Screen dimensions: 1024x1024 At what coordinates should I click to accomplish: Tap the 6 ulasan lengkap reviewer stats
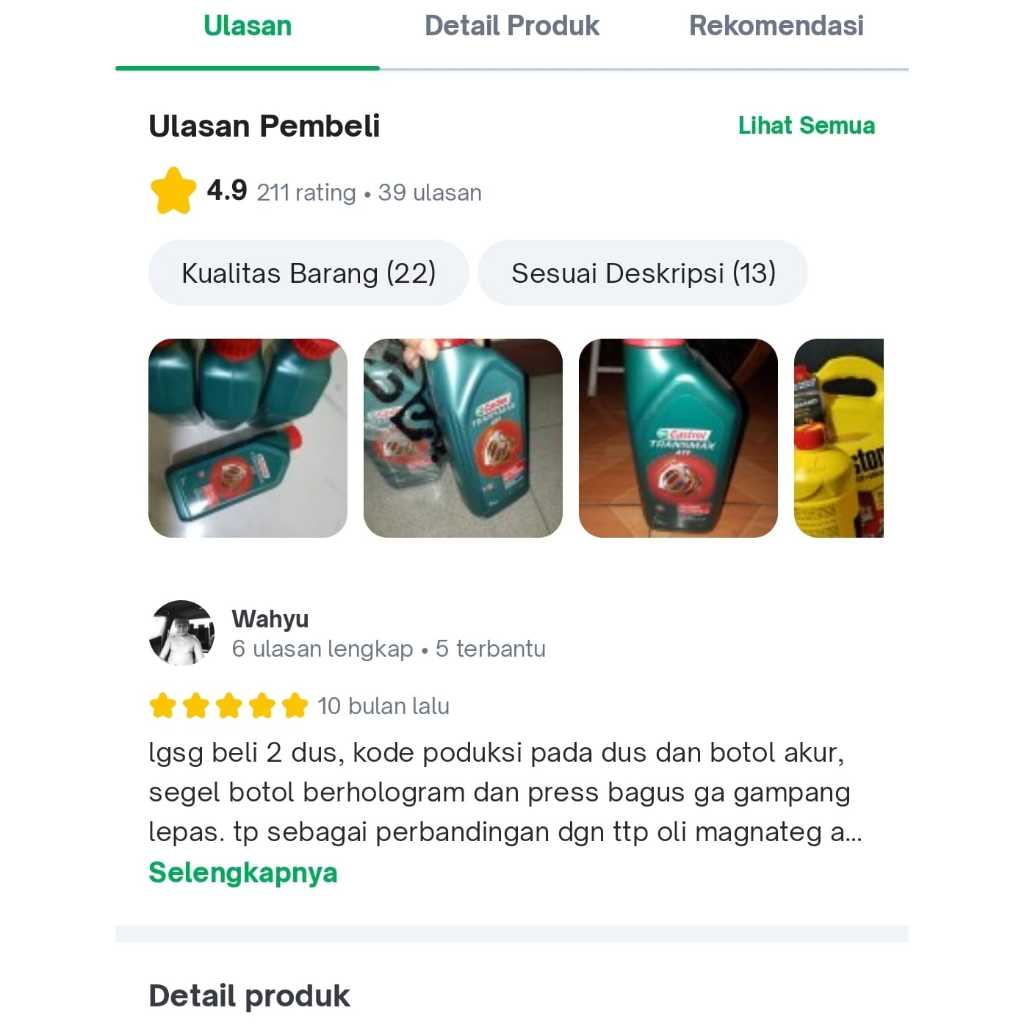(323, 648)
